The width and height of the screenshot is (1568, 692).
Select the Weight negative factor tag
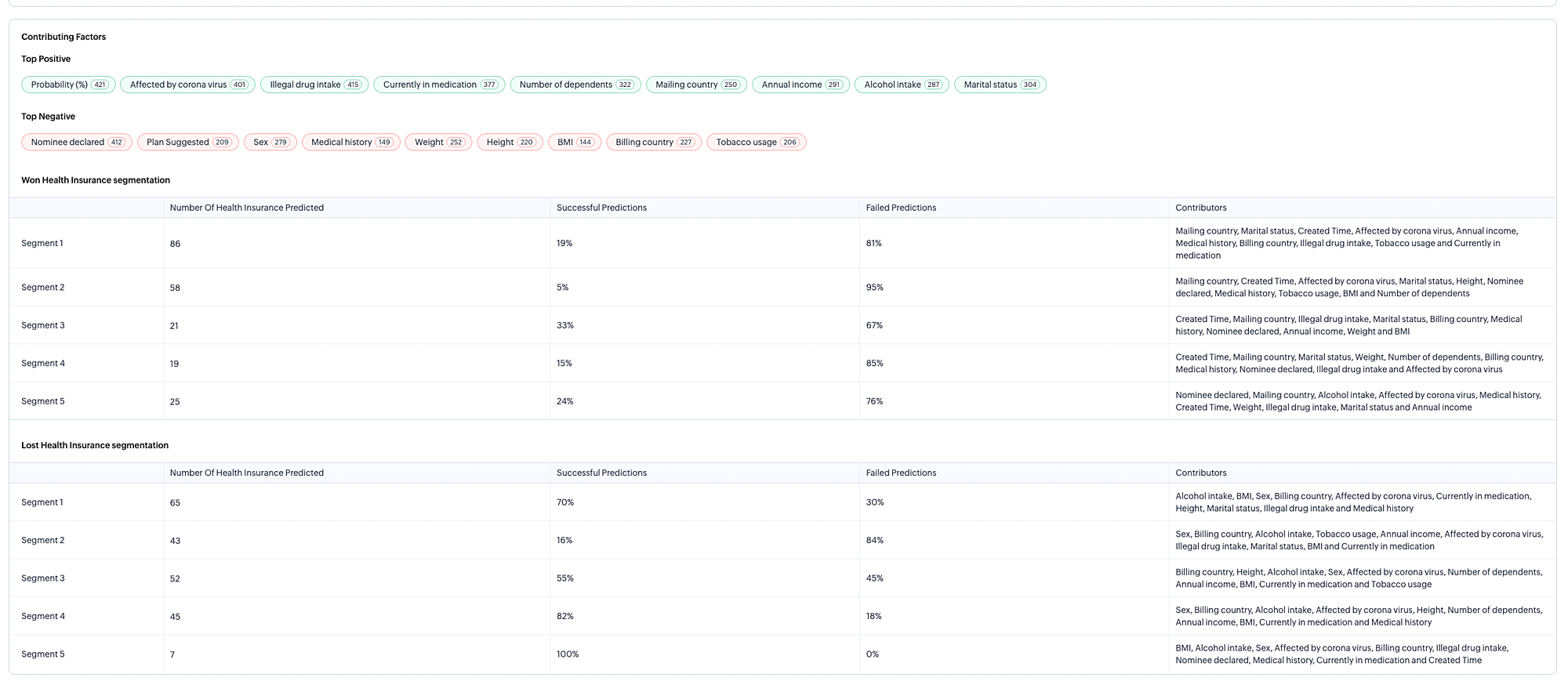coord(437,142)
